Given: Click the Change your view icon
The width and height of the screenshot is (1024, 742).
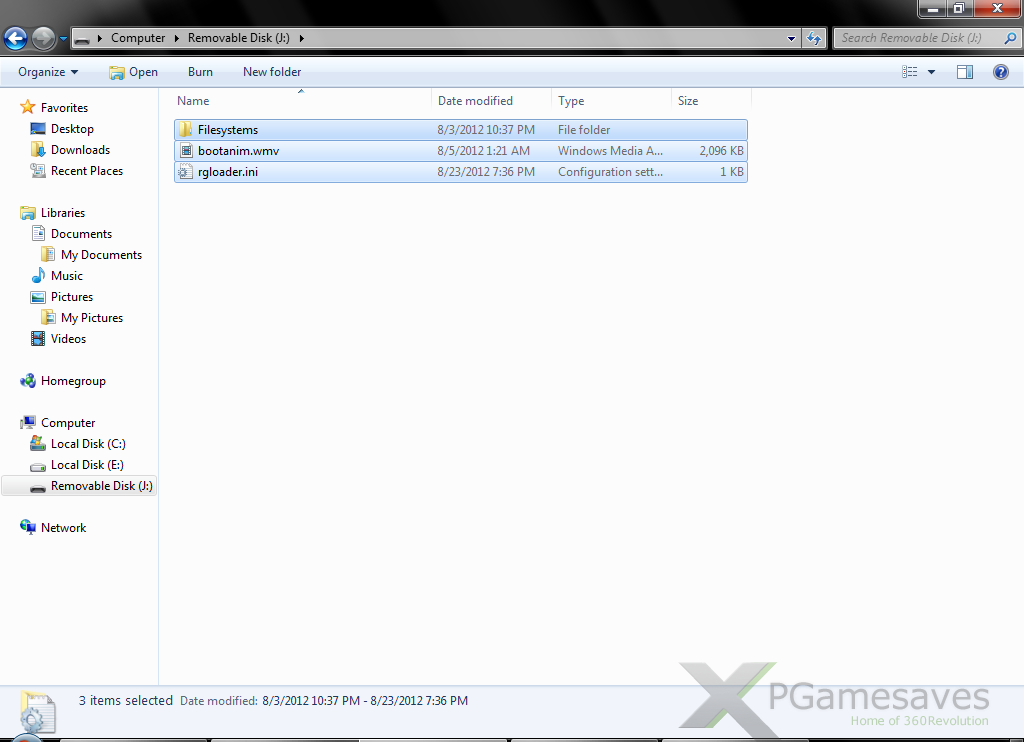Looking at the screenshot, I should pos(910,72).
